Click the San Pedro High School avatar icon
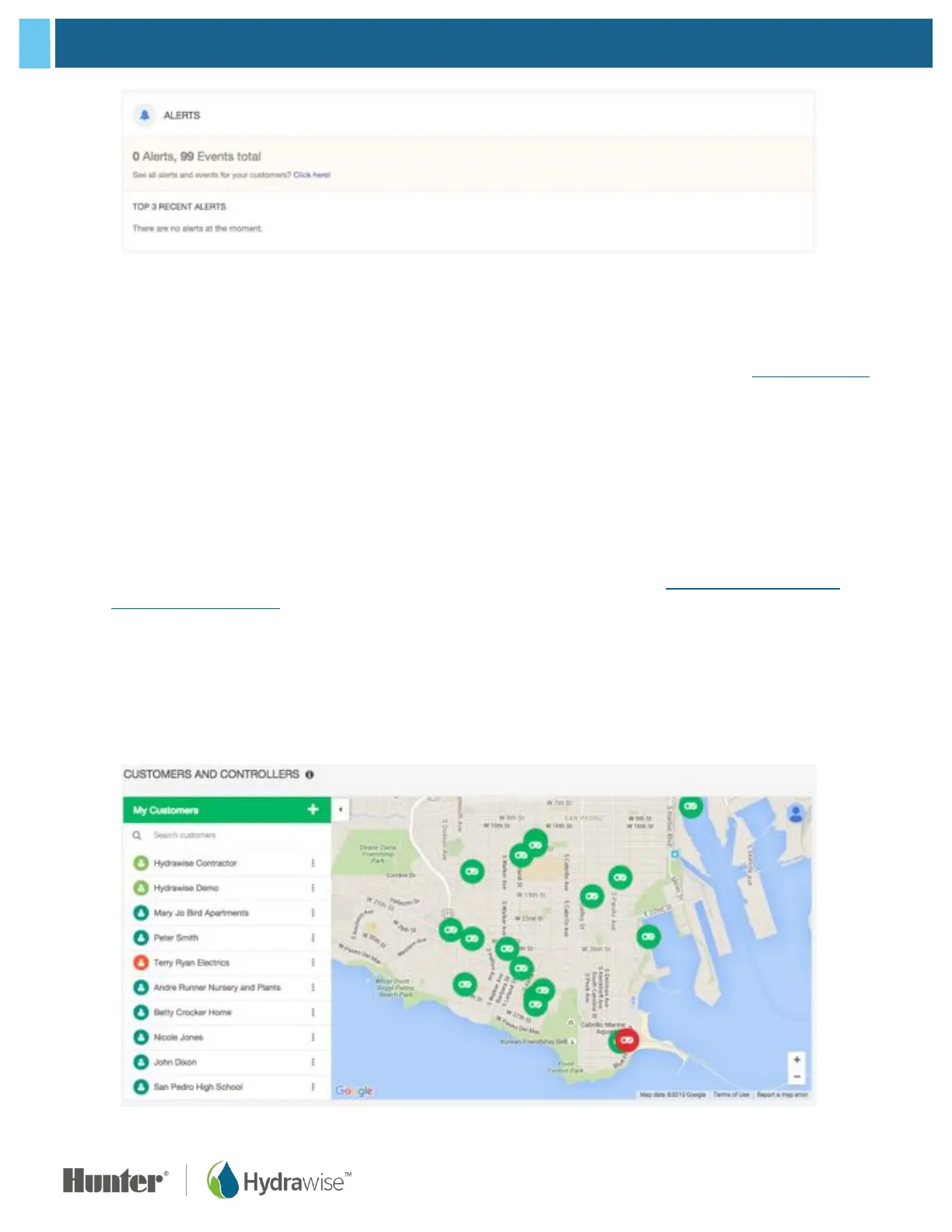Image resolution: width=952 pixels, height=1232 pixels. coord(141,1087)
